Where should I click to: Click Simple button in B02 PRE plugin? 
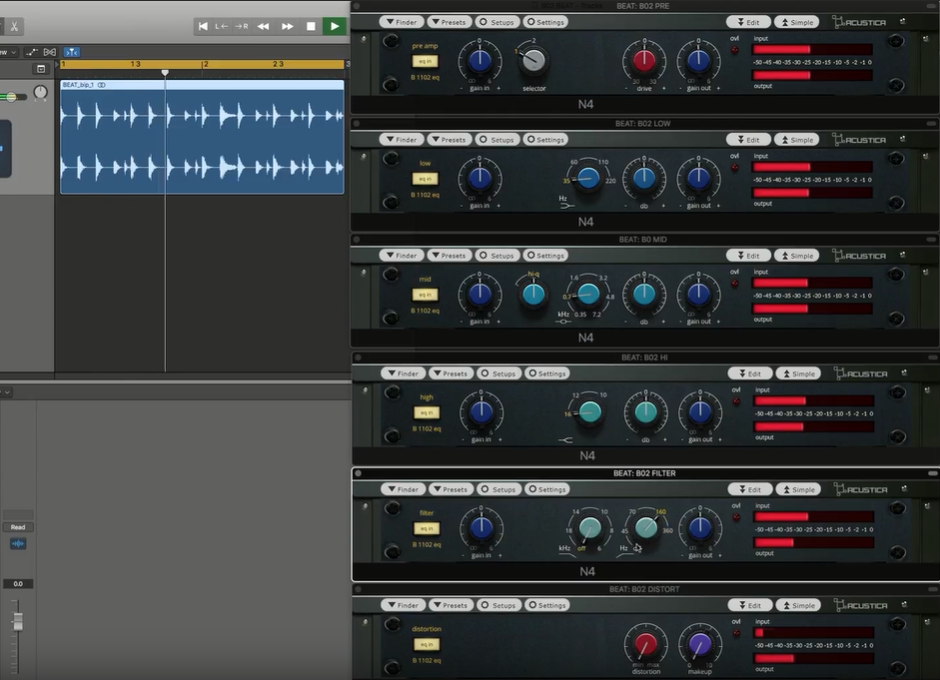[796, 22]
